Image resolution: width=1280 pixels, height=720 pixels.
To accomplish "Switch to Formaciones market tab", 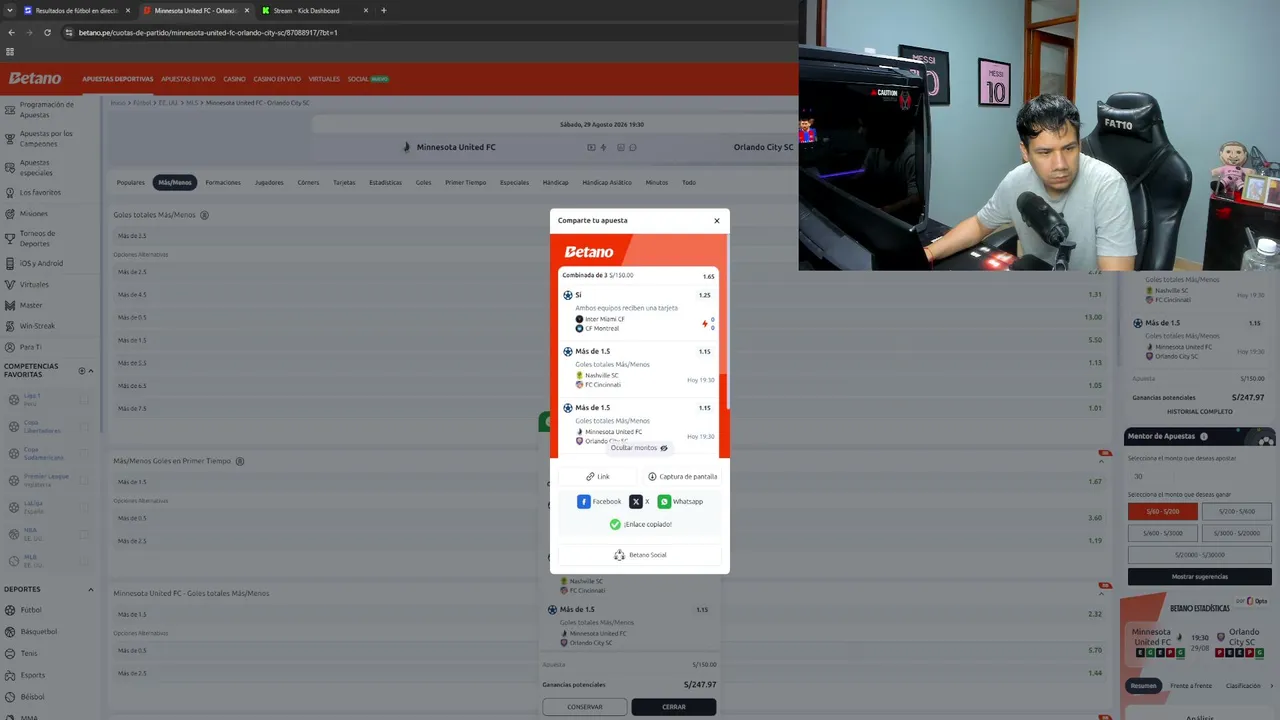I will [223, 183].
